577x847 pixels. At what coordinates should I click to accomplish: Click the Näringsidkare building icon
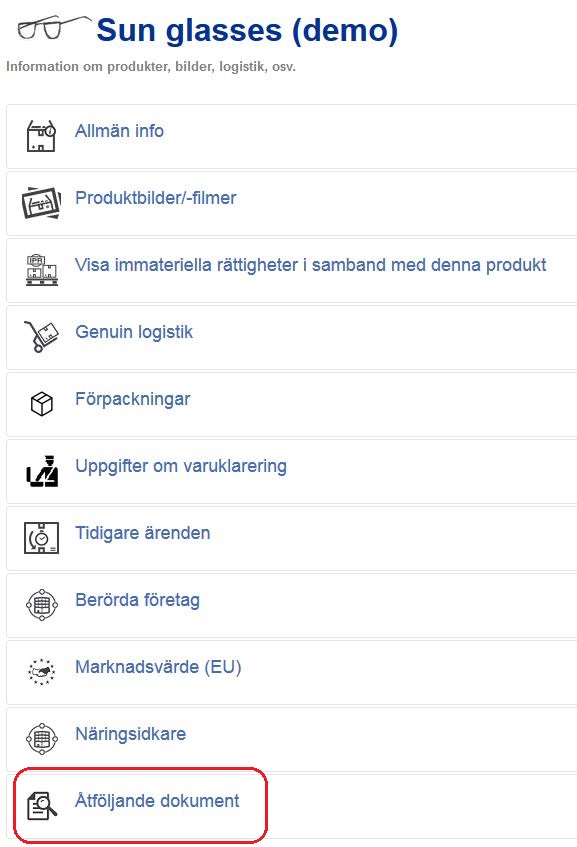click(42, 738)
